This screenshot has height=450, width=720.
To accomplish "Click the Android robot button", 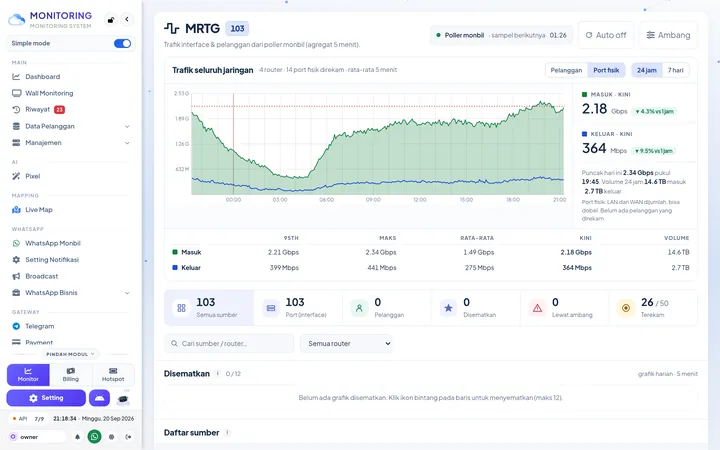I will point(100,398).
